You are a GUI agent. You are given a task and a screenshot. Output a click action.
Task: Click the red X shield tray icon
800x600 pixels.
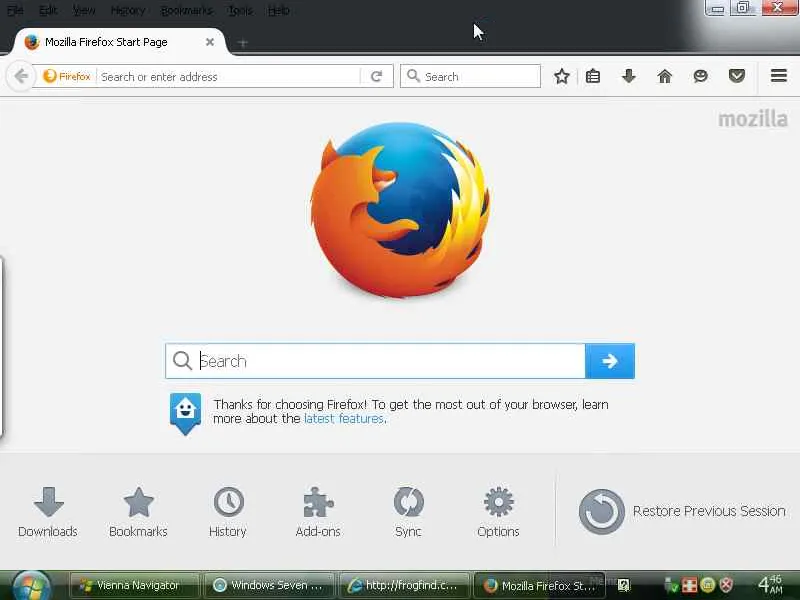pyautogui.click(x=727, y=585)
